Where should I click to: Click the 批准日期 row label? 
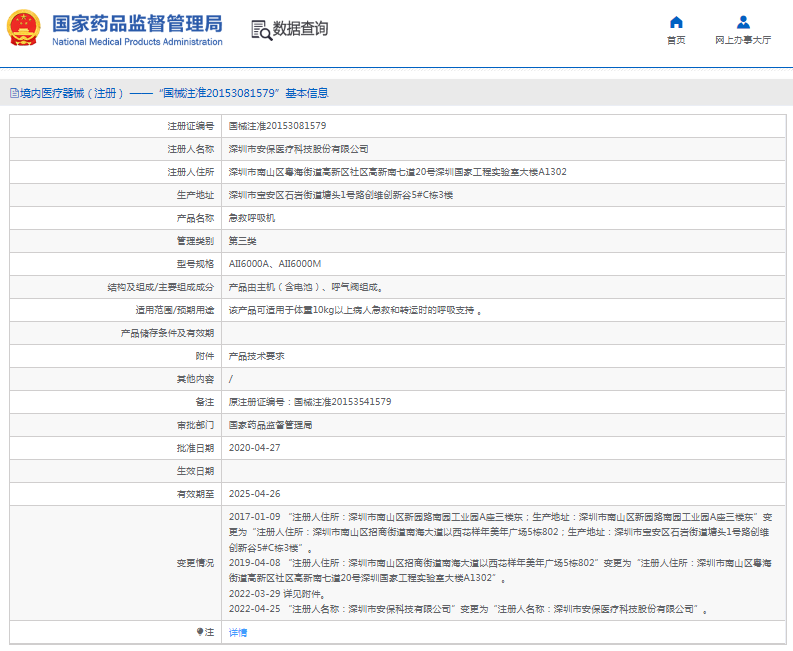pos(196,448)
